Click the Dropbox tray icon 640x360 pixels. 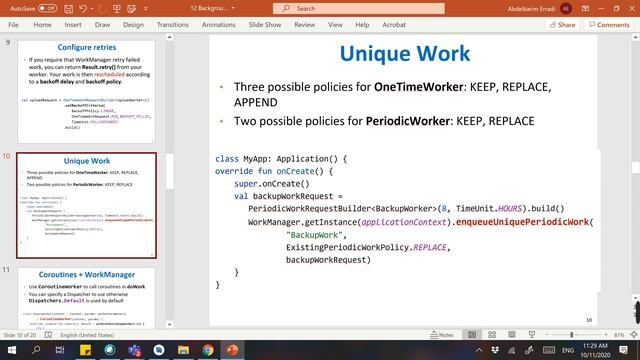(495, 350)
